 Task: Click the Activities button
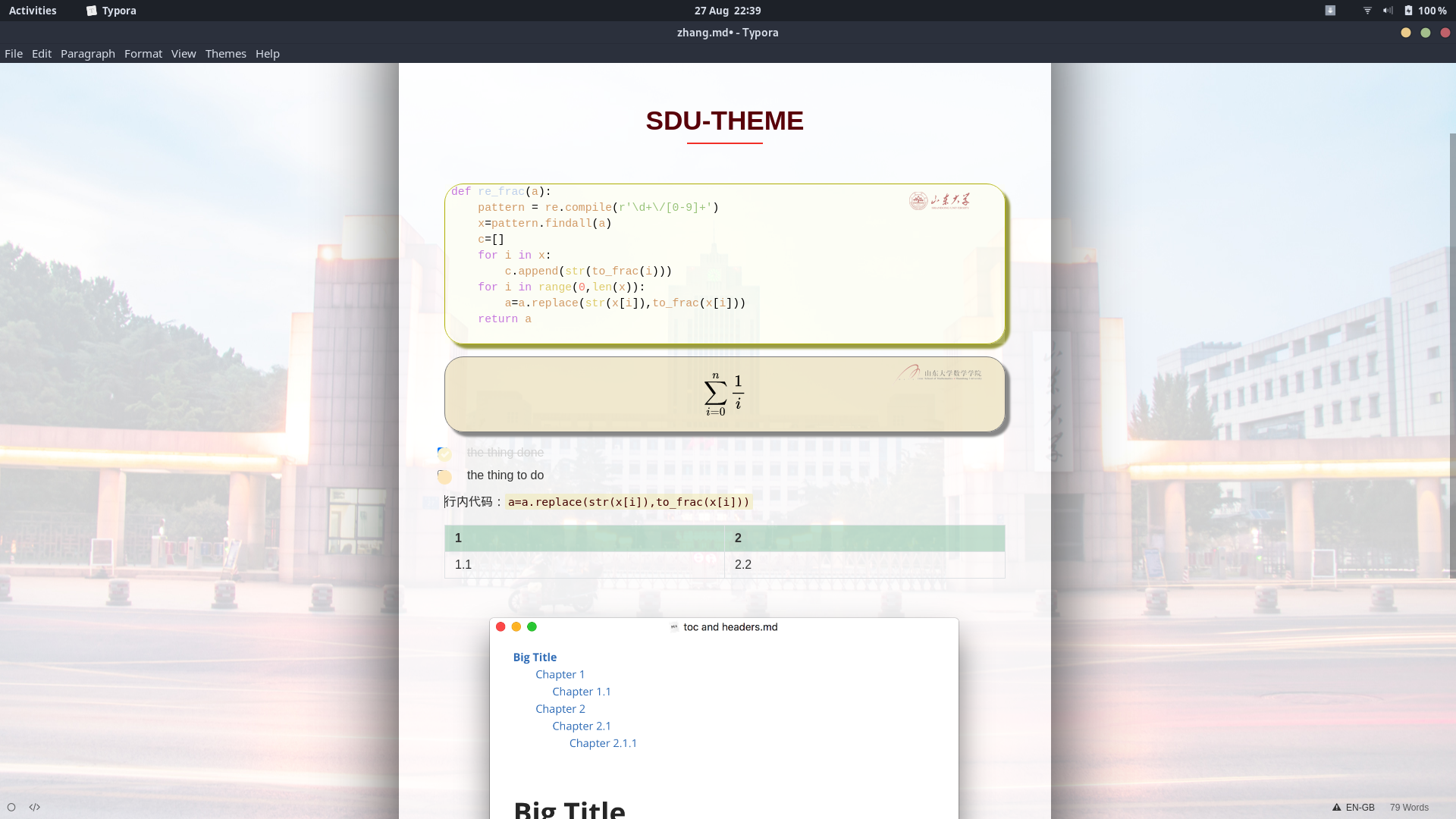(x=33, y=11)
